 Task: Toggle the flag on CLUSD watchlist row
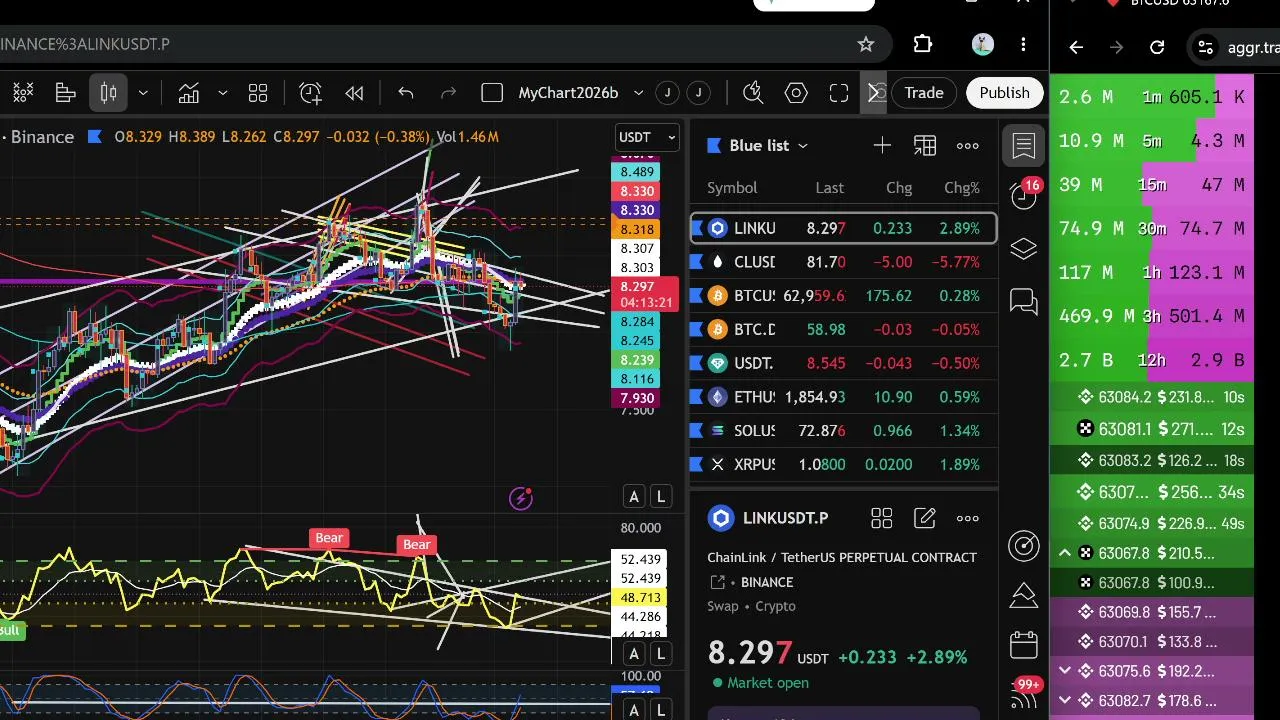pyautogui.click(x=698, y=262)
